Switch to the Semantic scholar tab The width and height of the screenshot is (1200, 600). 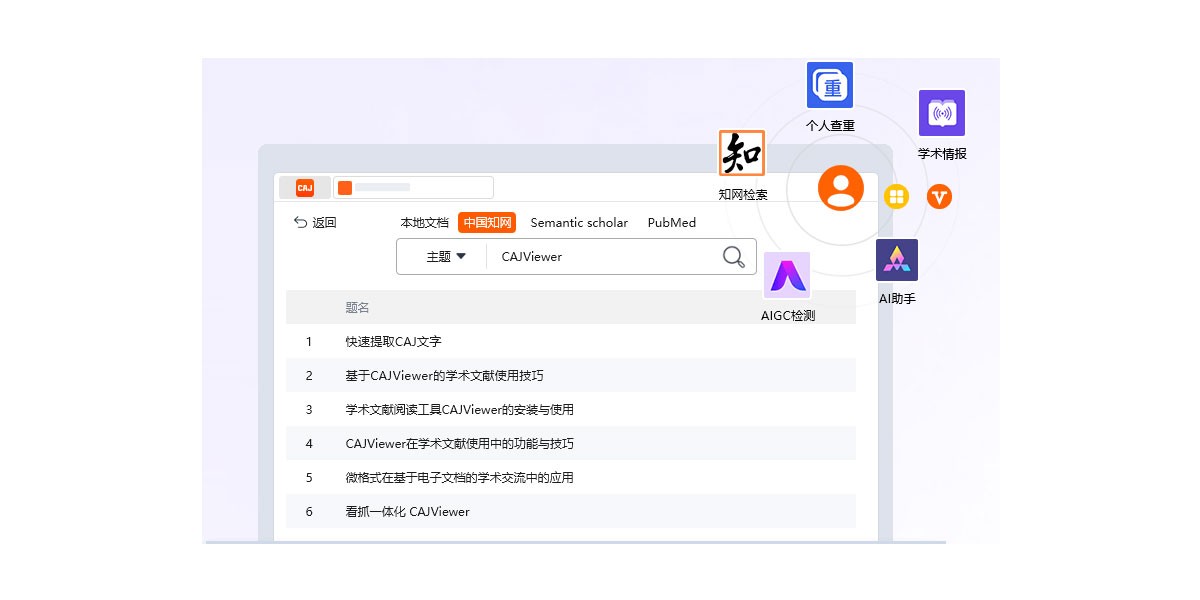579,223
